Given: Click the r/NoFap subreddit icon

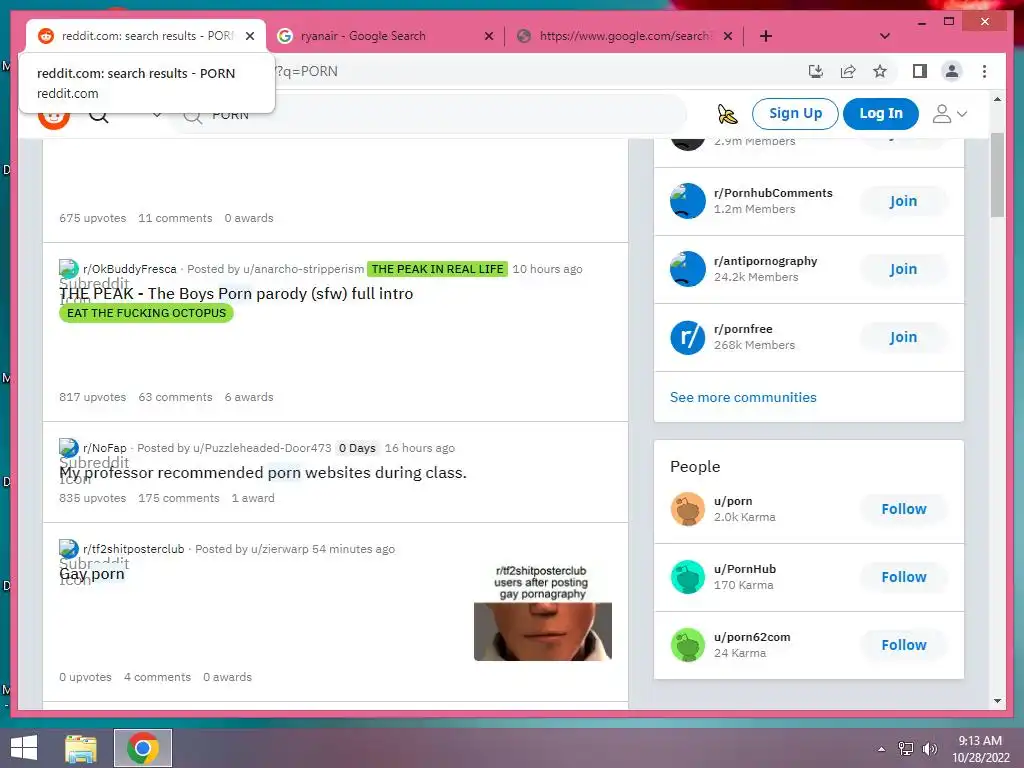Looking at the screenshot, I should tap(69, 448).
